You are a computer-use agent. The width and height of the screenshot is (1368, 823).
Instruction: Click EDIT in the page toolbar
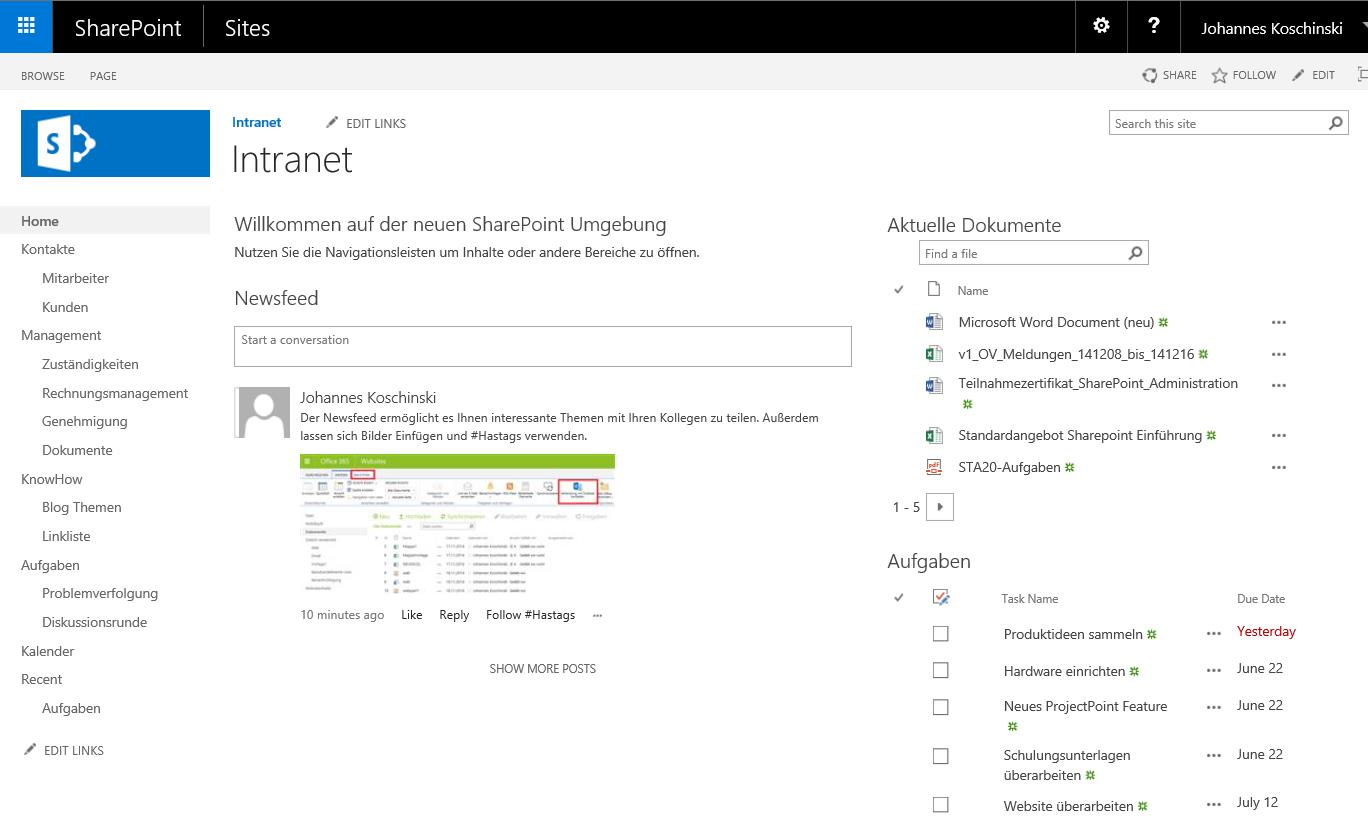1314,75
